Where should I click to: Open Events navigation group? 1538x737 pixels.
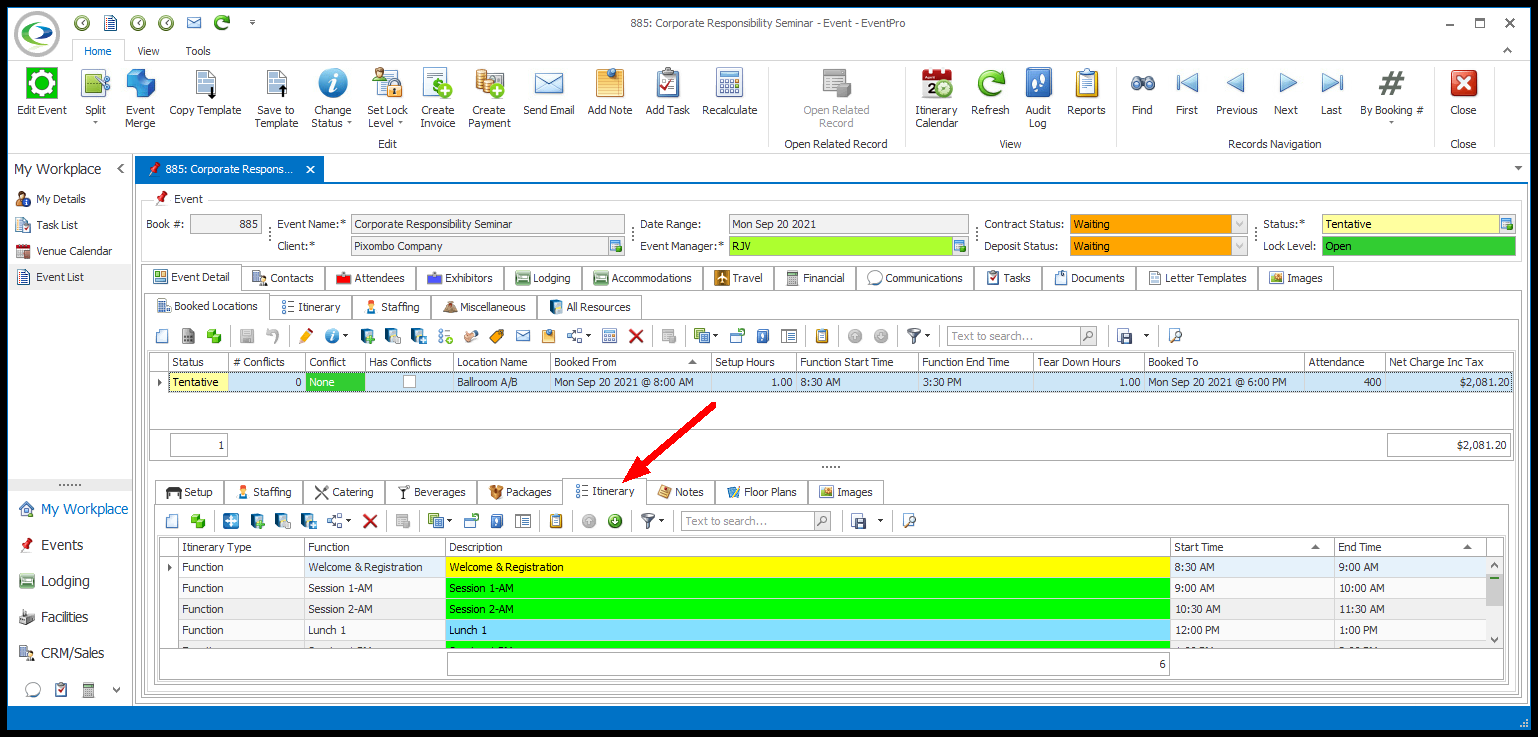(x=62, y=545)
